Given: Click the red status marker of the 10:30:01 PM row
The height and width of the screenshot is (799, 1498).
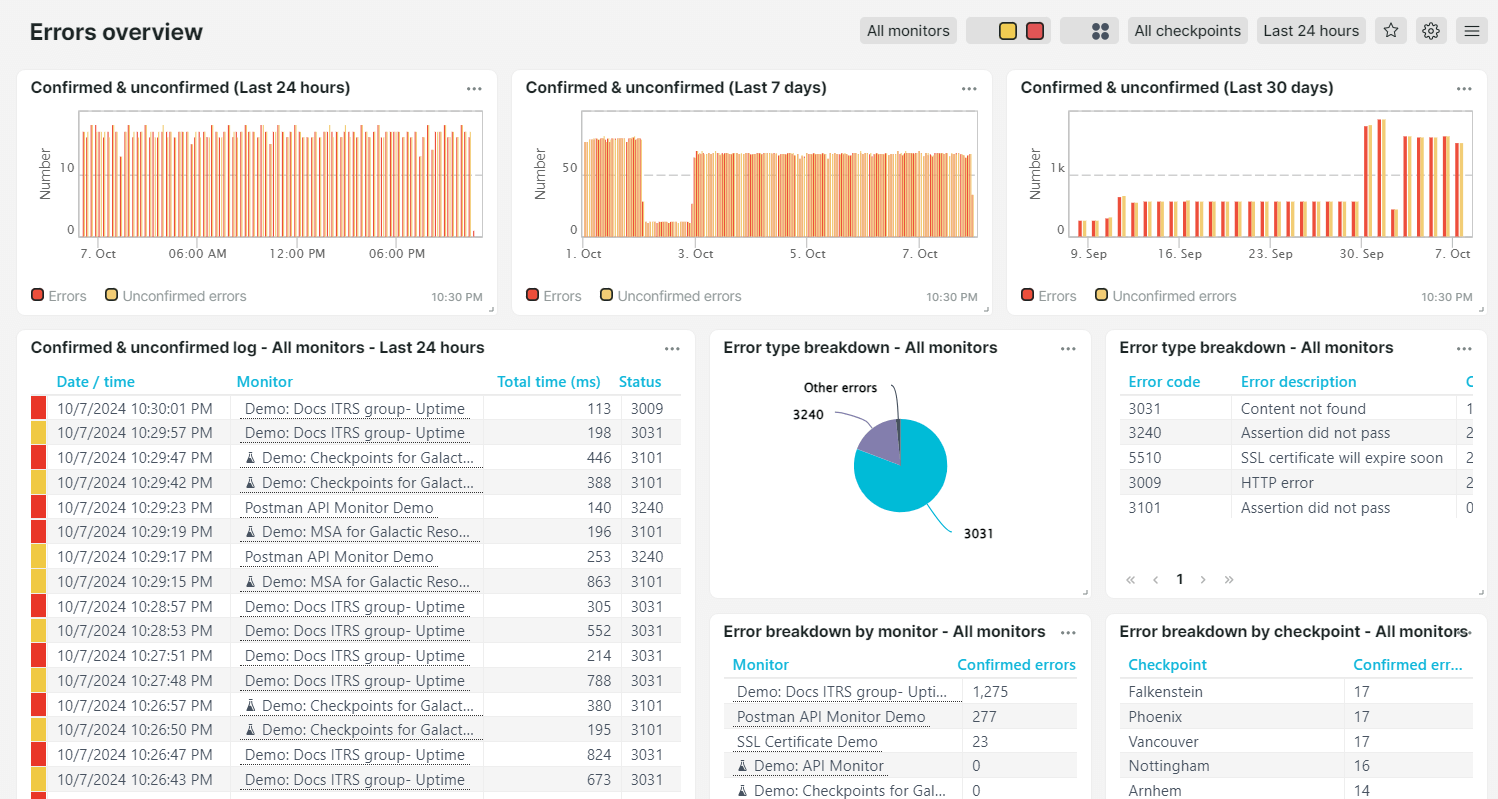Looking at the screenshot, I should point(38,408).
